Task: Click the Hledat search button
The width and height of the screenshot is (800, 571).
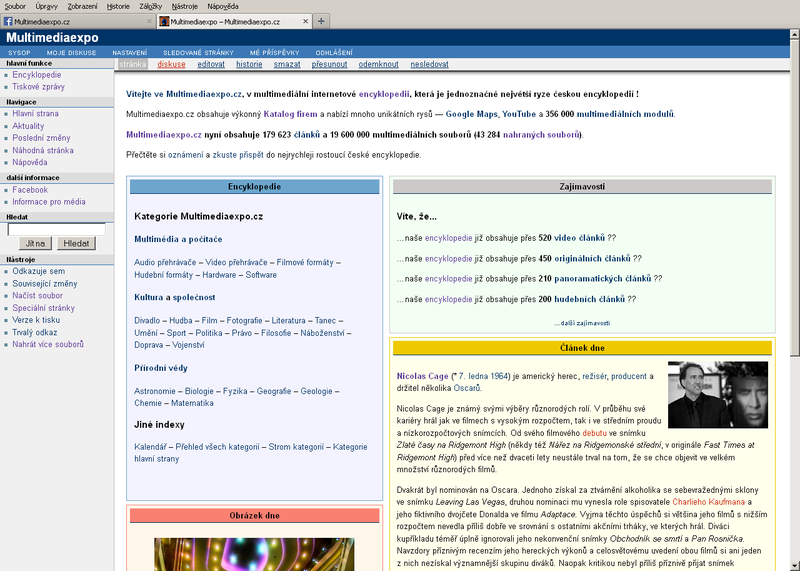Action: click(x=76, y=243)
